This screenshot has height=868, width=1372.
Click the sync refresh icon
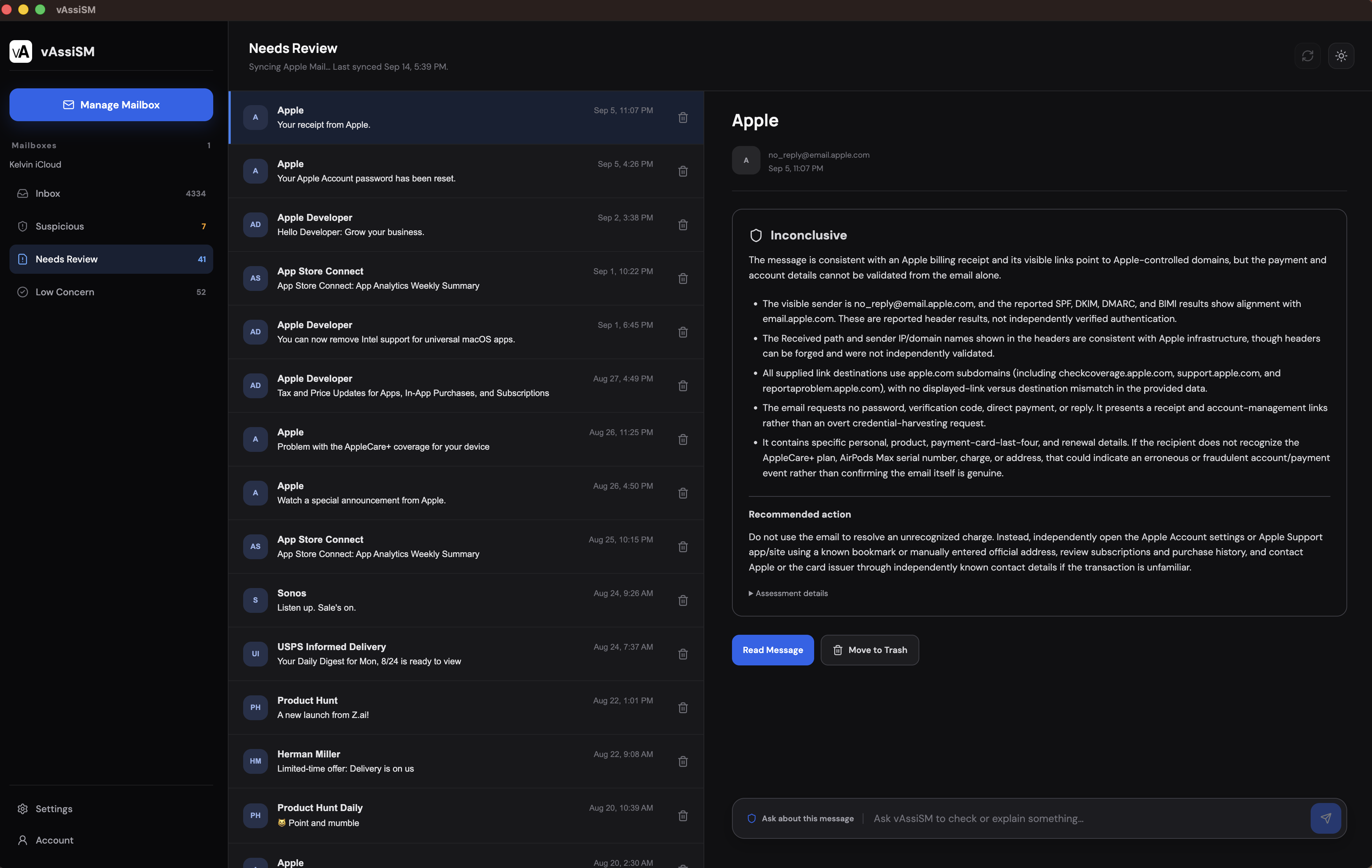click(x=1307, y=56)
